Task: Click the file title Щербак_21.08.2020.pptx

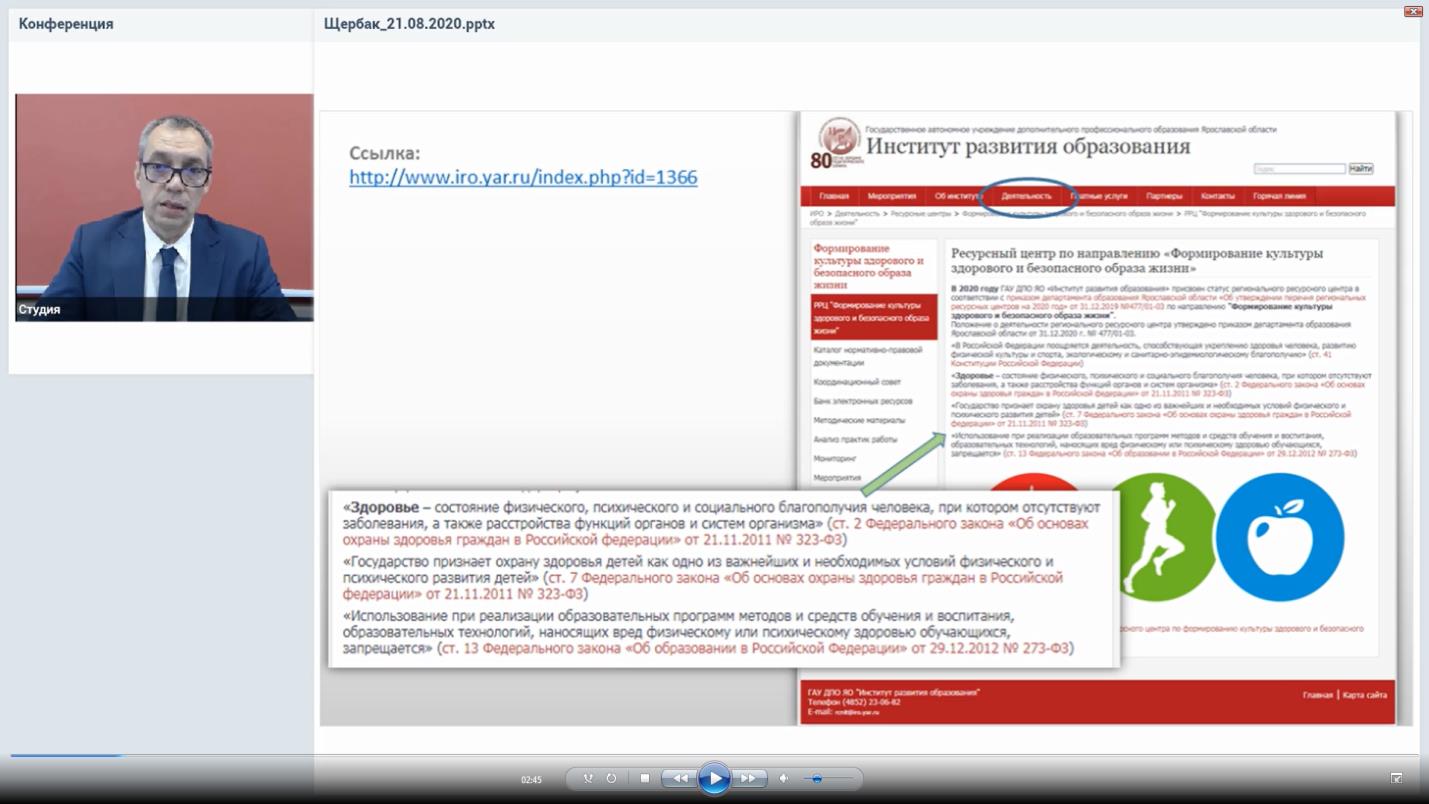Action: (x=409, y=24)
